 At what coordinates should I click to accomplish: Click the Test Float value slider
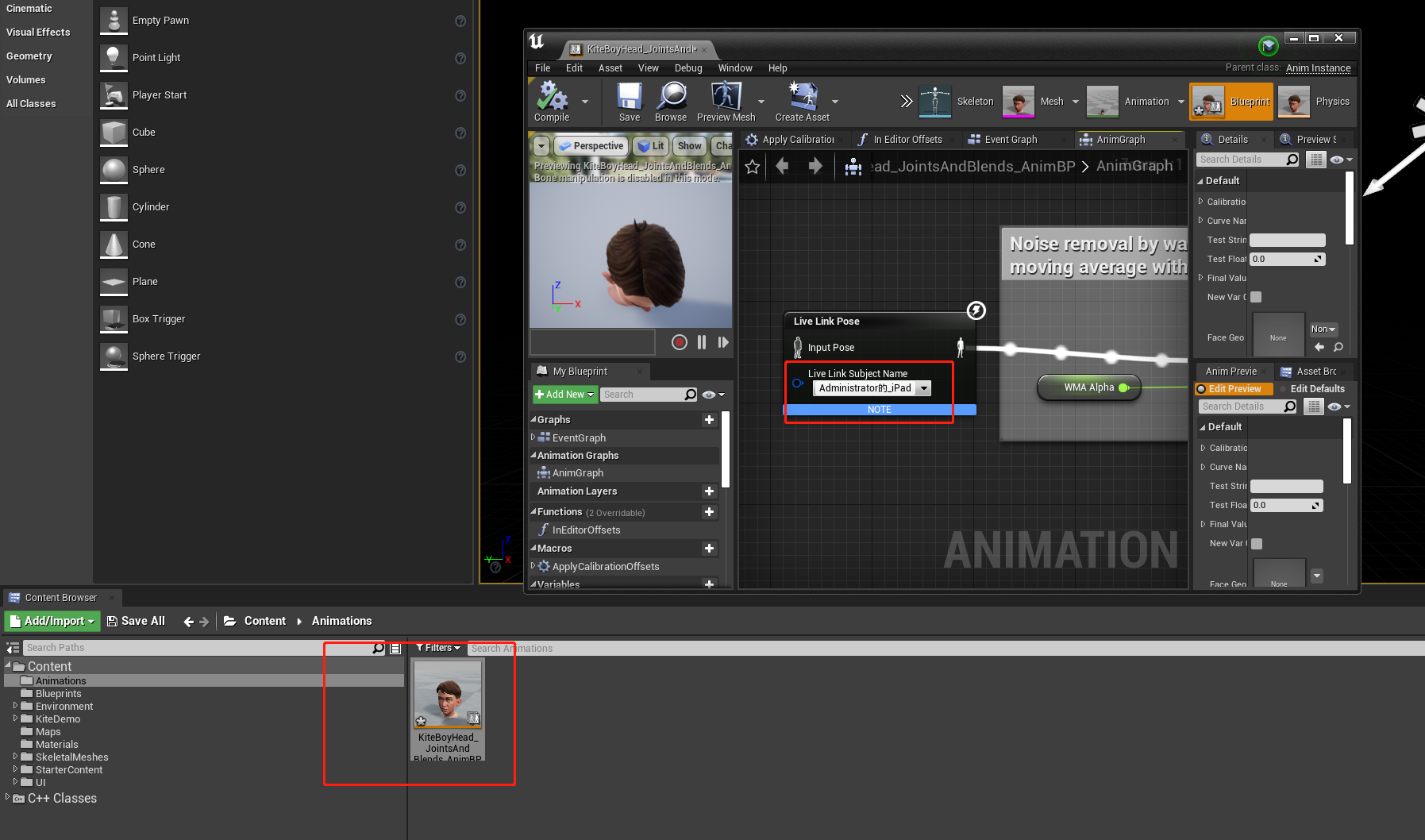coord(1286,259)
